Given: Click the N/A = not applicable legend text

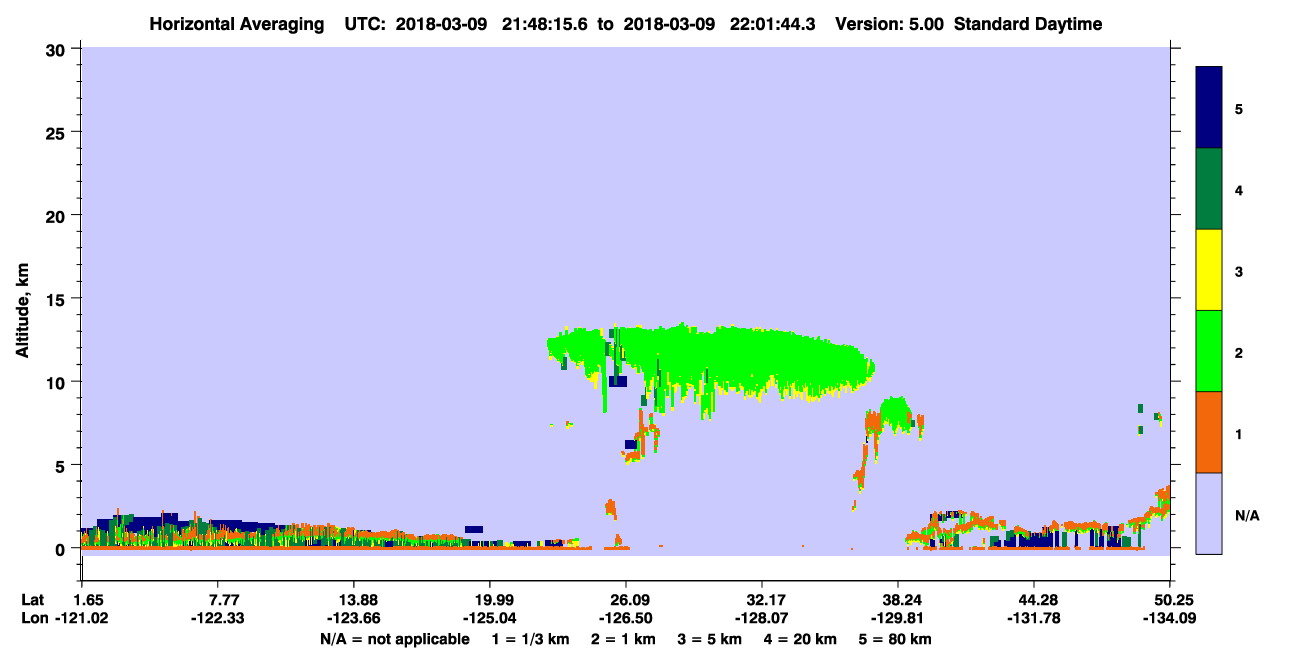Looking at the screenshot, I should click(x=394, y=639).
